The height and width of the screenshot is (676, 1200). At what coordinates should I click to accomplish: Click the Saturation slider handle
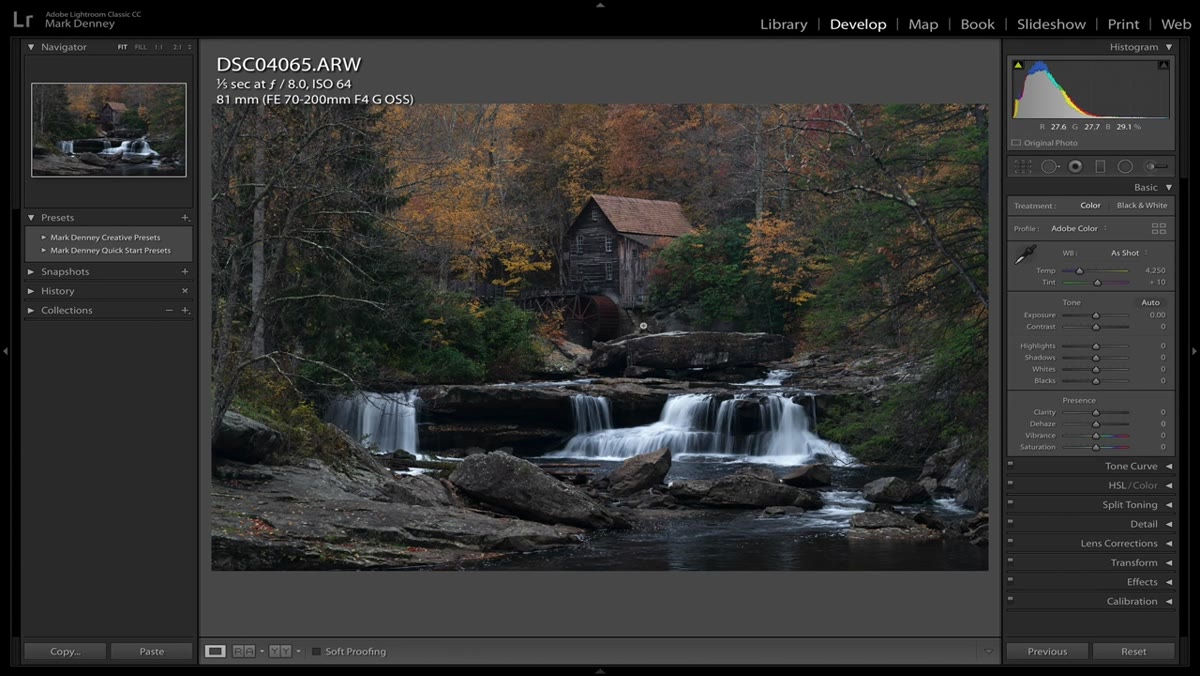(x=1096, y=447)
